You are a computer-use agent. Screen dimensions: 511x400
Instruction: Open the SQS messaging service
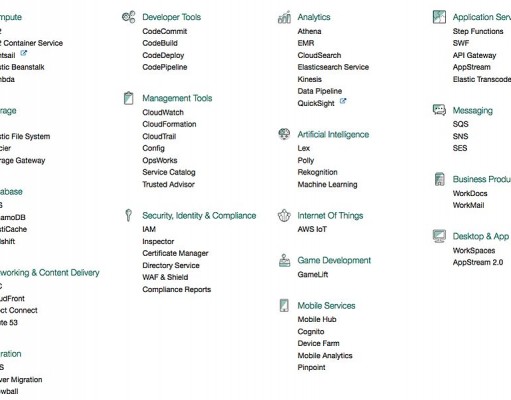click(460, 124)
